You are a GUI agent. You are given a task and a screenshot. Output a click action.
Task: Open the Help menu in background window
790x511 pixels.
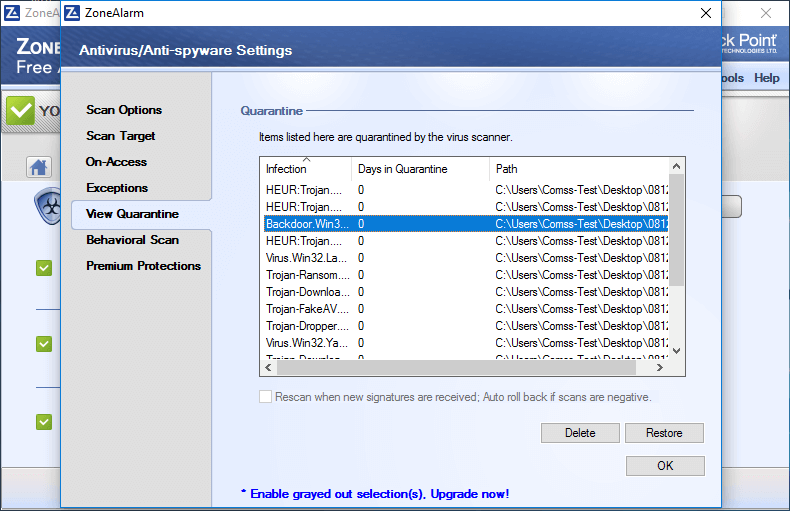pos(766,78)
